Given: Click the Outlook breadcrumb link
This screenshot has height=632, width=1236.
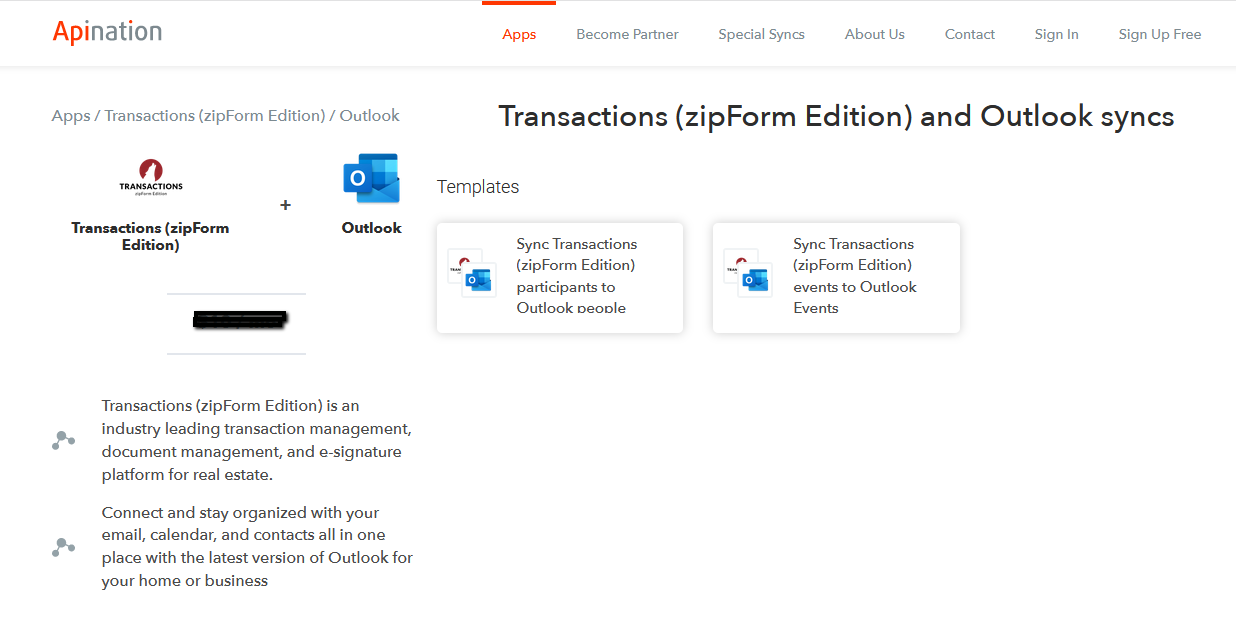Looking at the screenshot, I should (x=369, y=116).
